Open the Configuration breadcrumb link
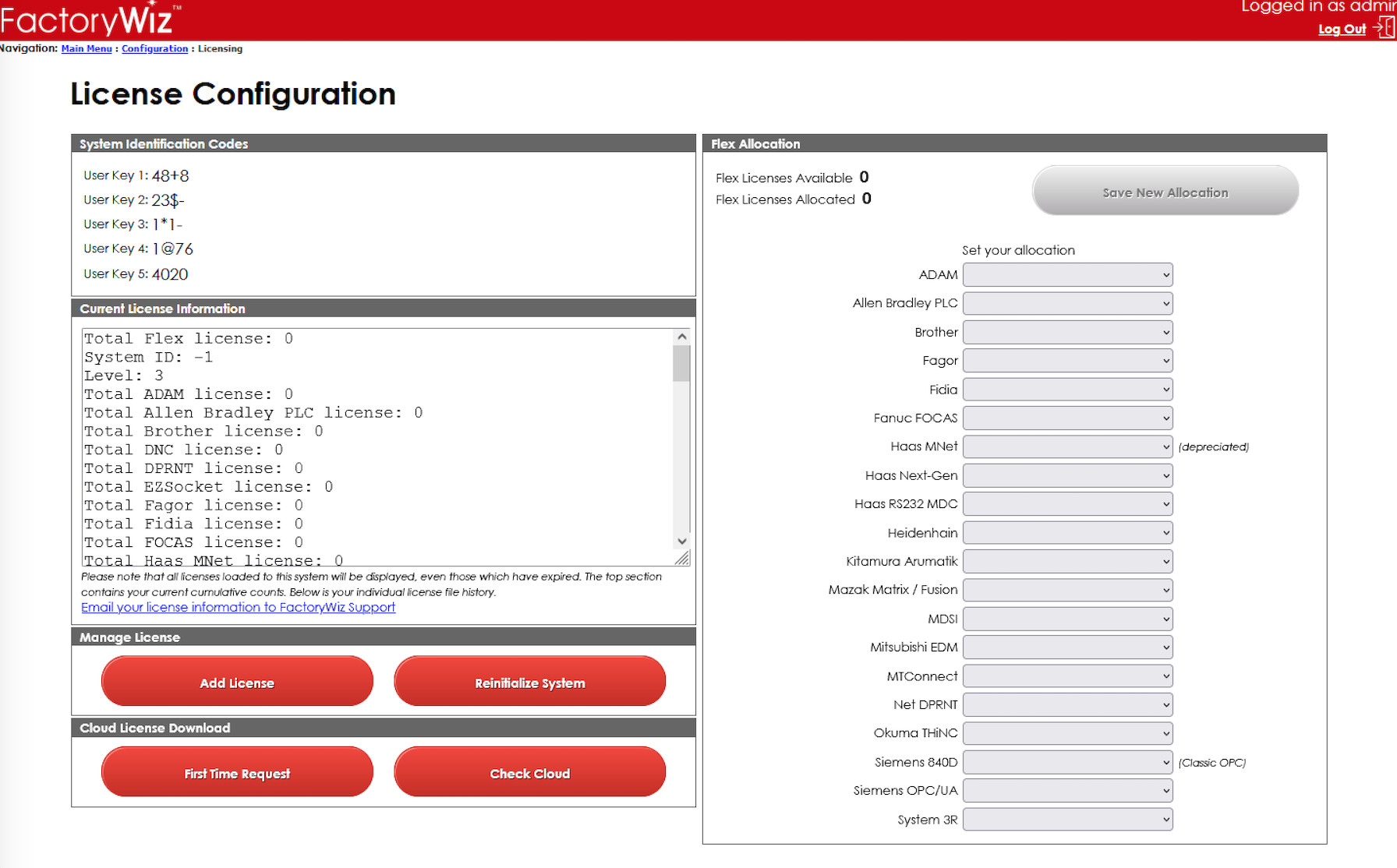Viewport: 1397px width, 868px height. (154, 48)
